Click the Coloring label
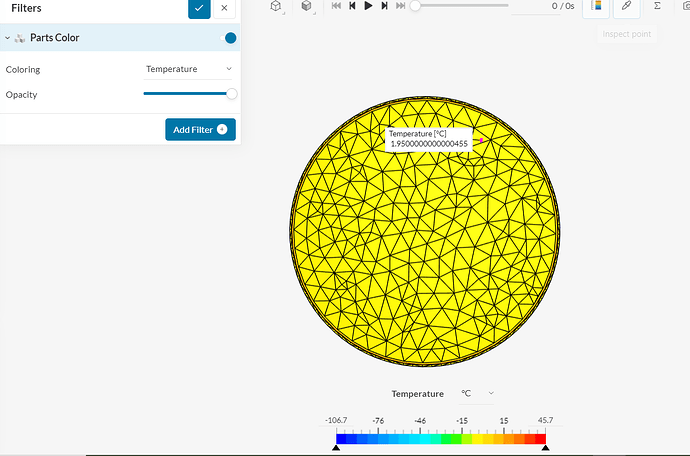The image size is (690, 456). coord(23,70)
